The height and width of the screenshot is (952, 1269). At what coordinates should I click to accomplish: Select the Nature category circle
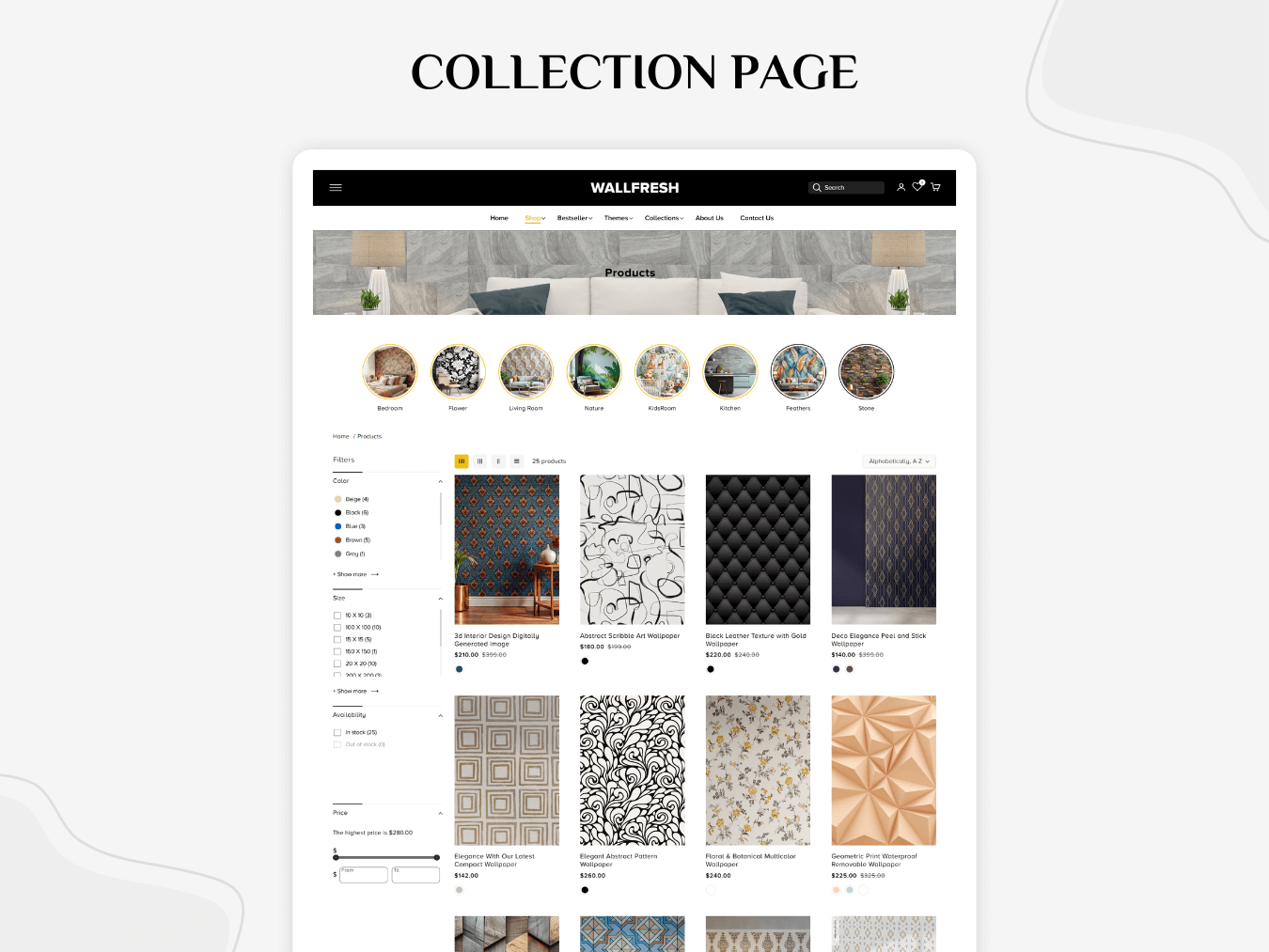(x=594, y=372)
